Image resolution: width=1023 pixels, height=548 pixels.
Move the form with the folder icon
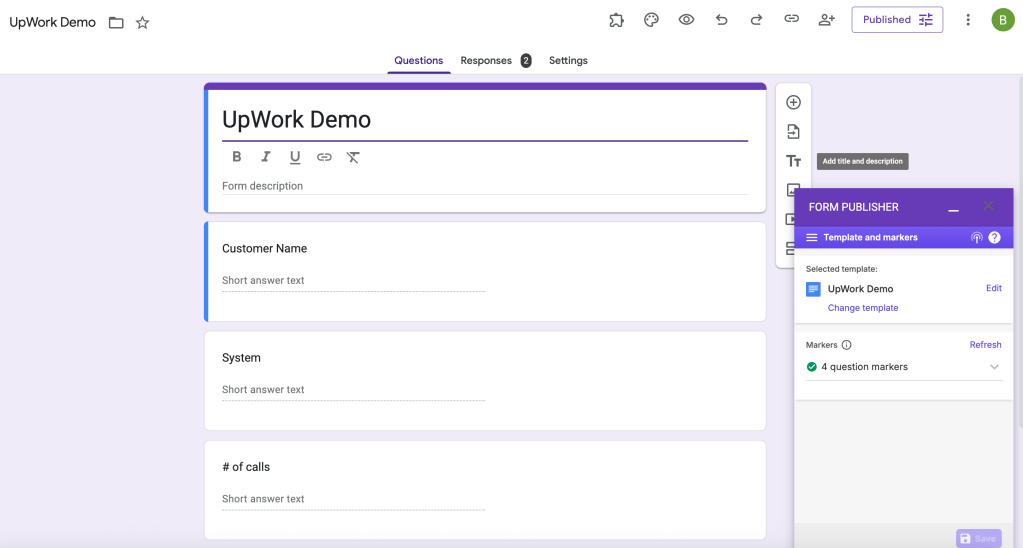coord(116,22)
